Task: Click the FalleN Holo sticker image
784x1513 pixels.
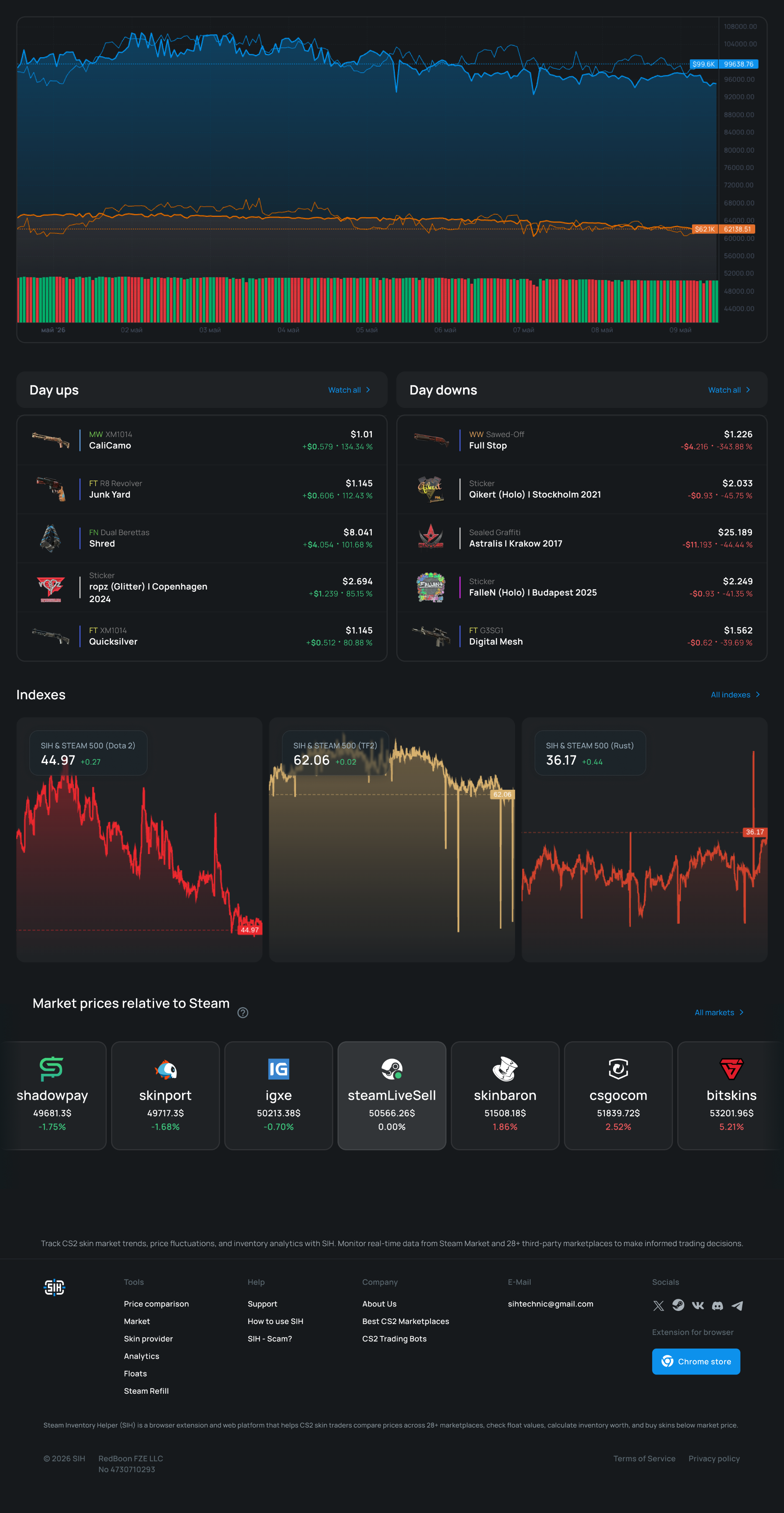Action: pyautogui.click(x=431, y=587)
